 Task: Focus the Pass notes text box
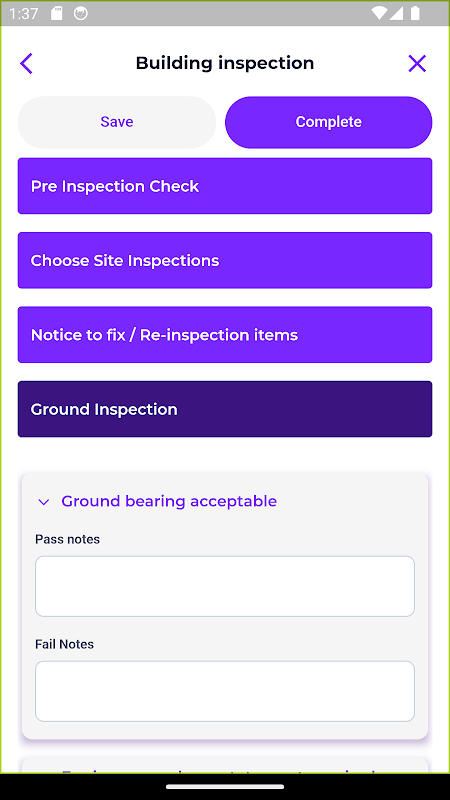225,586
